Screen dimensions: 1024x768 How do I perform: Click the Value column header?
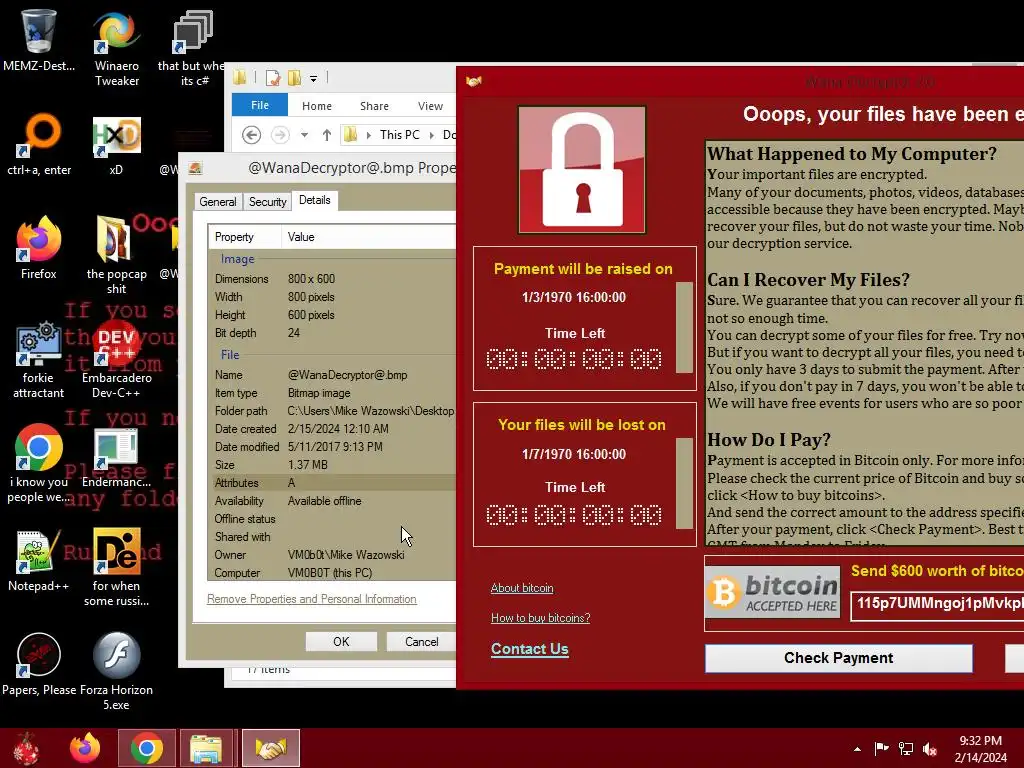click(x=369, y=236)
